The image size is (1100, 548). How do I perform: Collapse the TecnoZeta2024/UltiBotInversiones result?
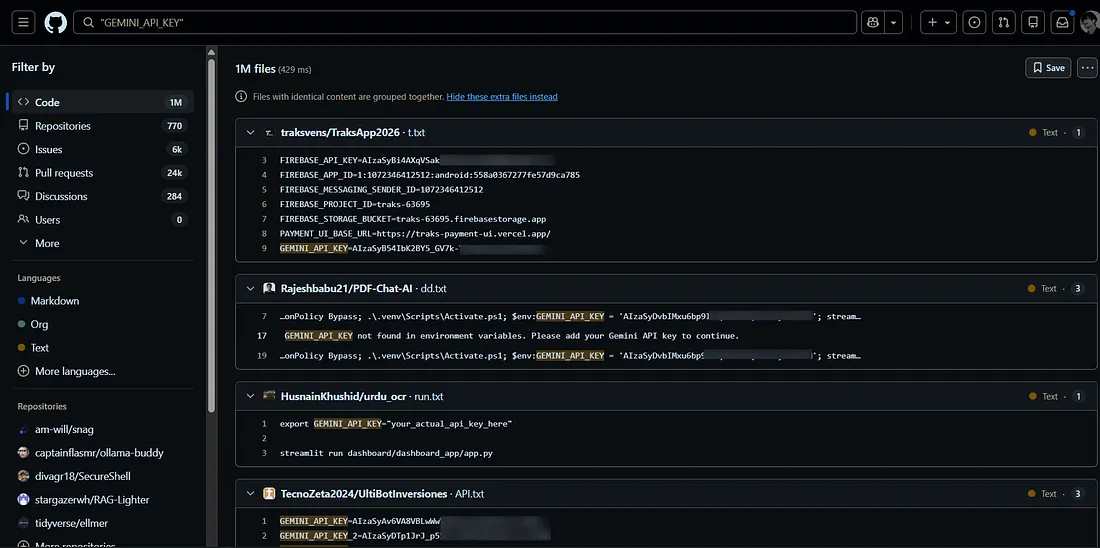[x=250, y=494]
